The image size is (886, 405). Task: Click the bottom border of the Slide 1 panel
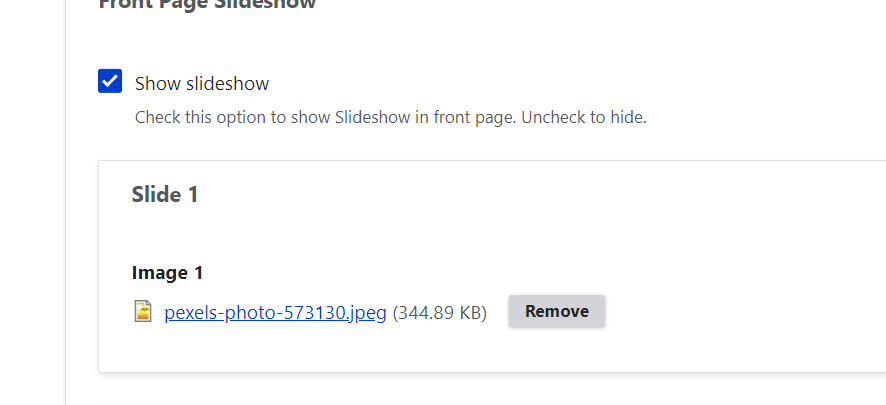tap(480, 372)
